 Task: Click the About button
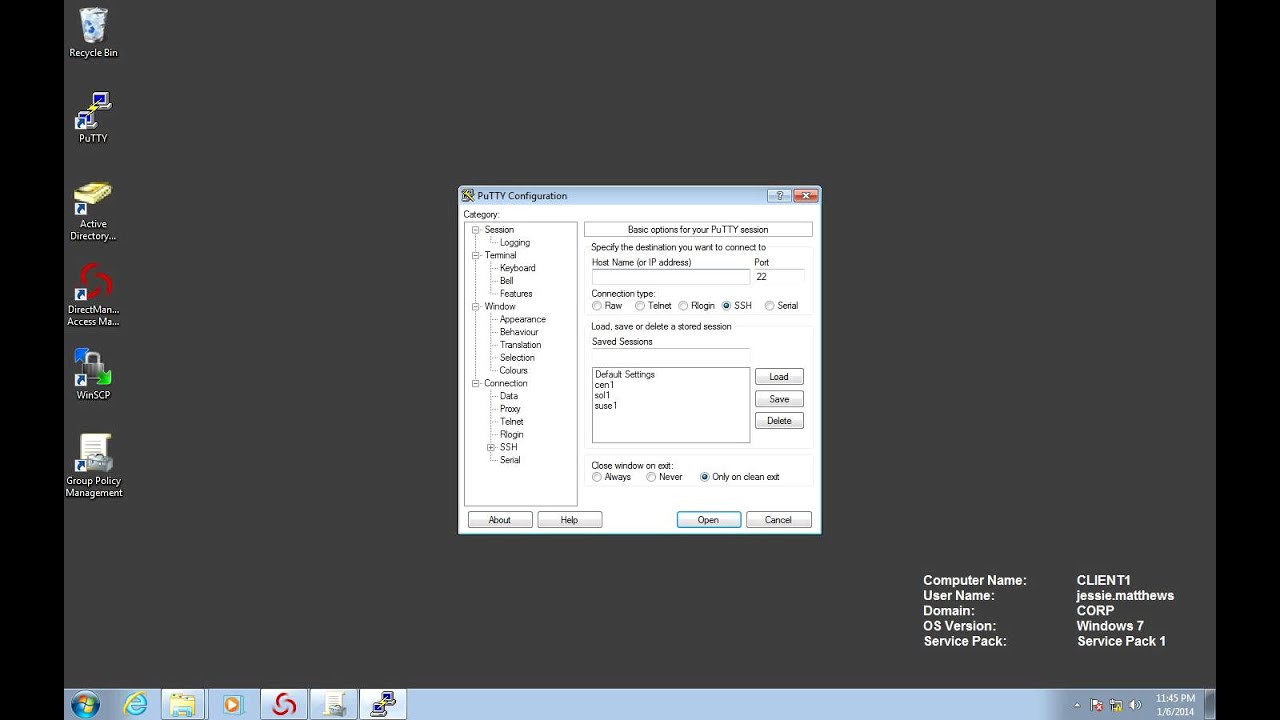coord(500,520)
